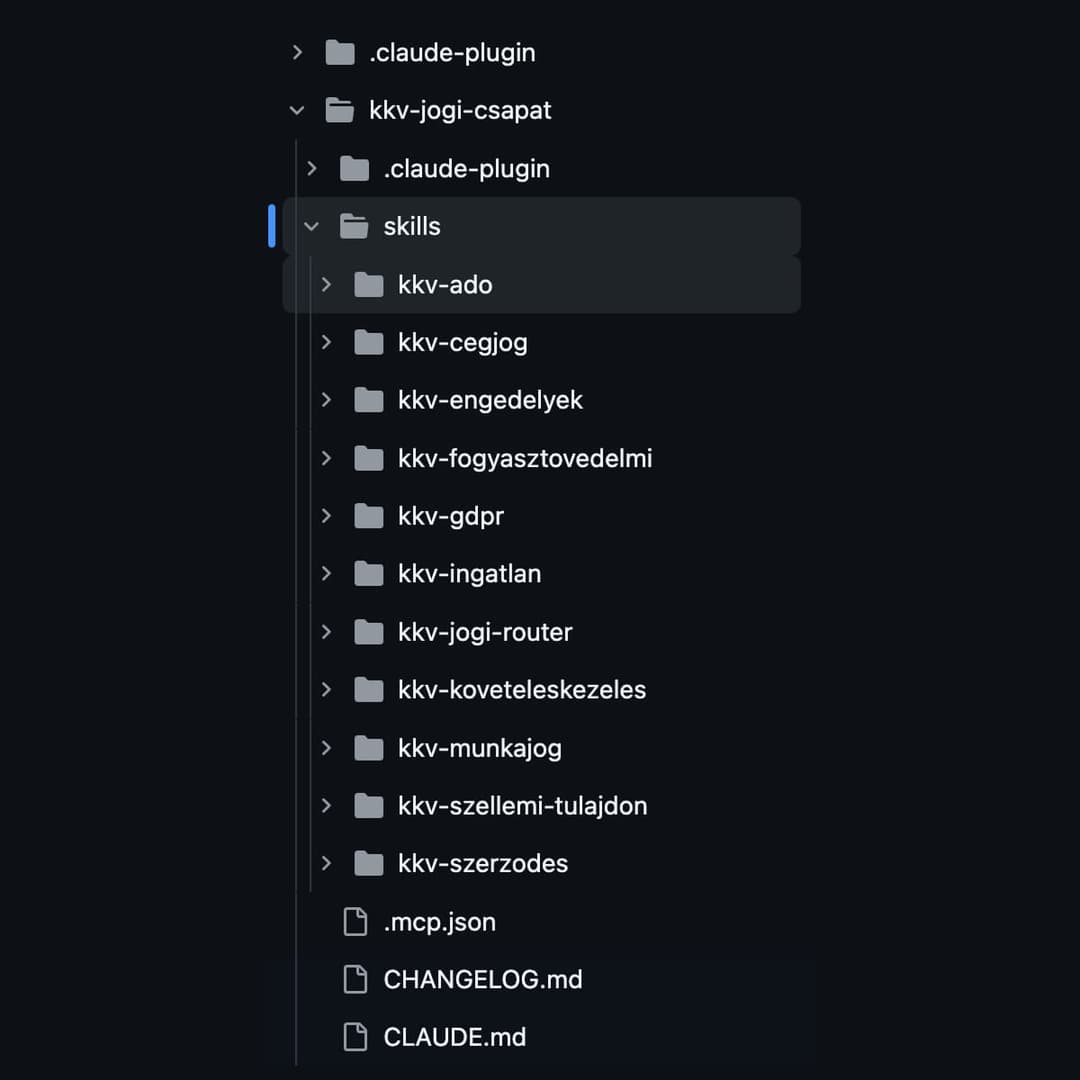Image resolution: width=1080 pixels, height=1080 pixels.
Task: Click the open skills folder icon
Action: pyautogui.click(x=354, y=226)
